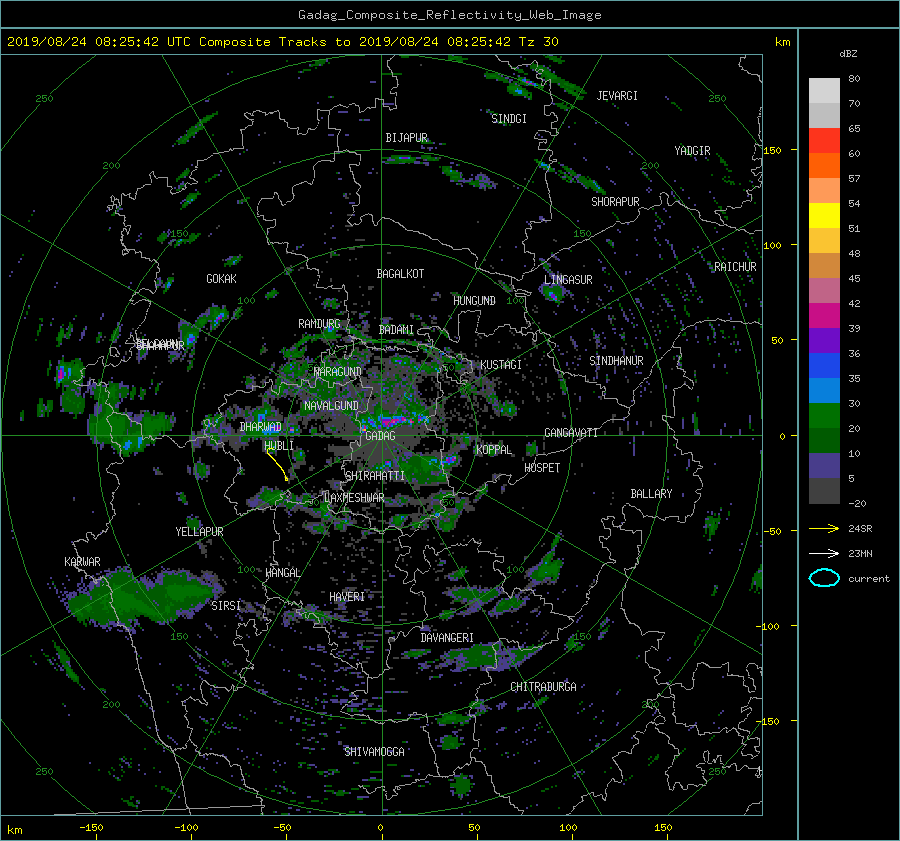Click the '23MN' legend label
This screenshot has width=900, height=841.
tap(860, 554)
